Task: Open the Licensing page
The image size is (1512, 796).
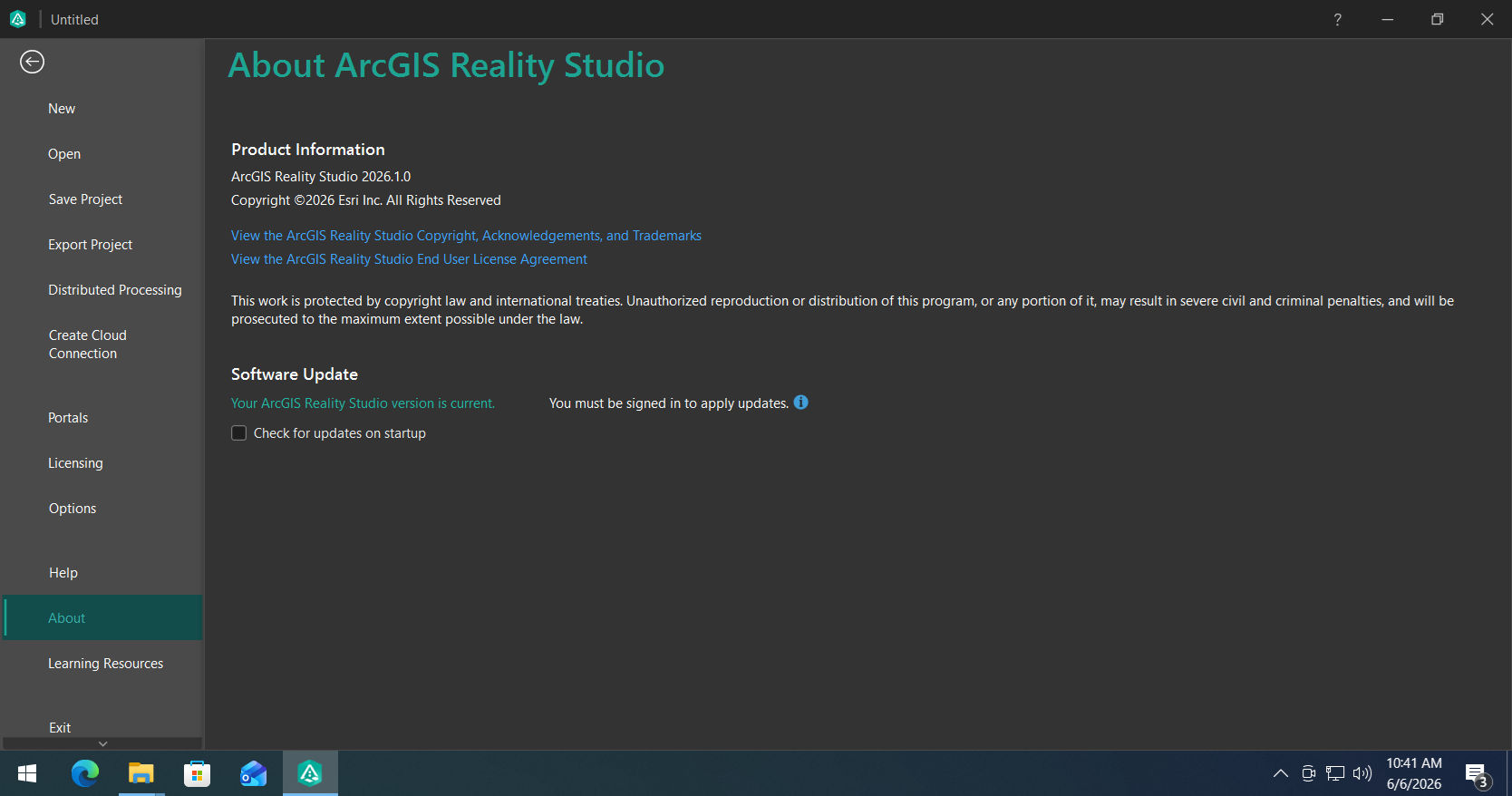Action: [x=75, y=463]
